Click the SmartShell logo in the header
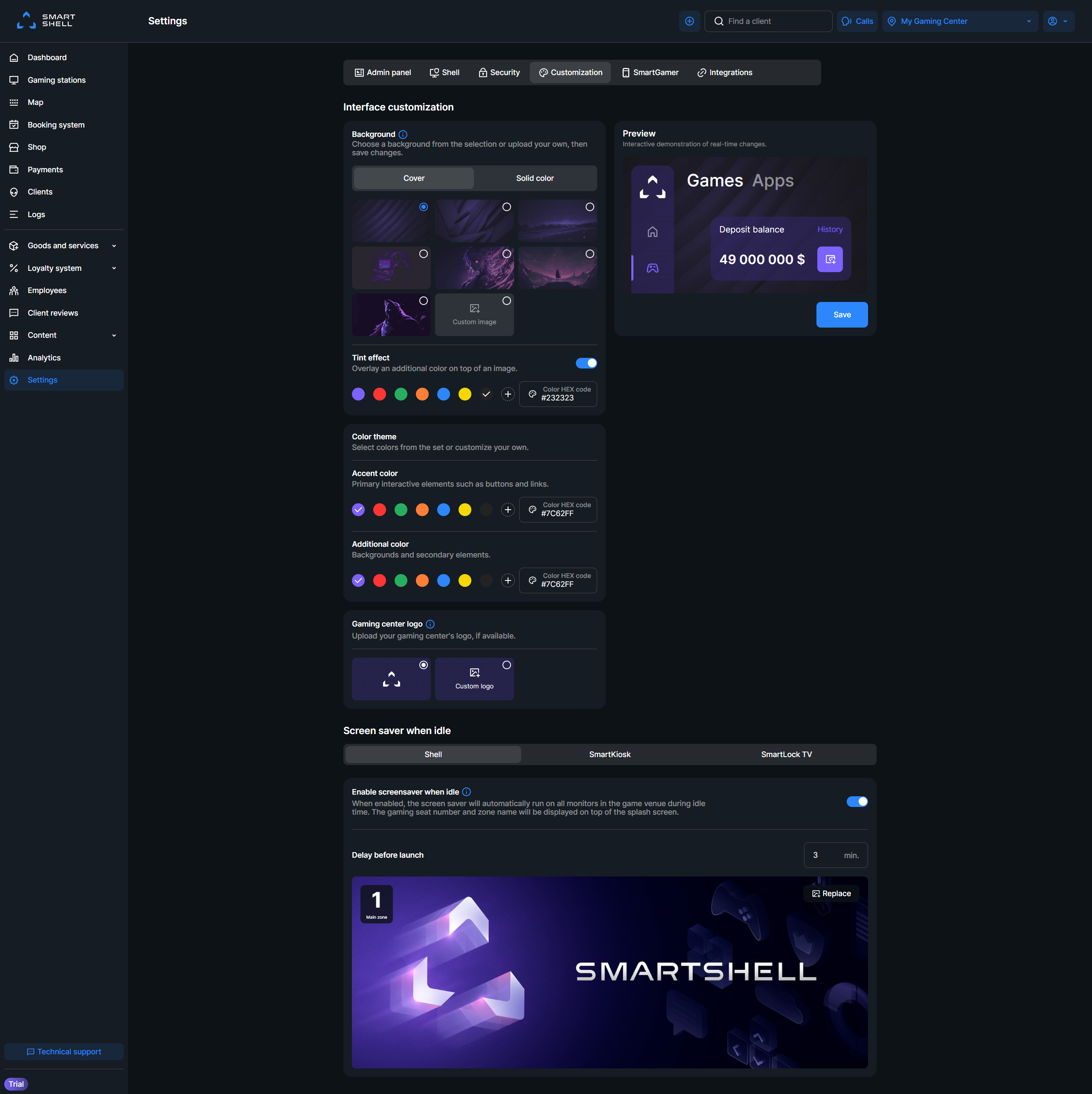1092x1094 pixels. [46, 20]
